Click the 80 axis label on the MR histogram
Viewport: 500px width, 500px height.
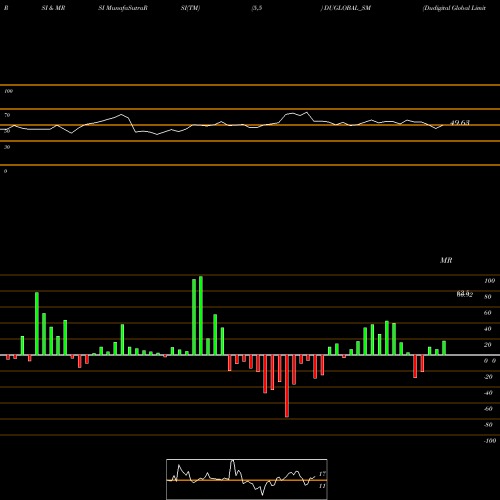point(488,297)
